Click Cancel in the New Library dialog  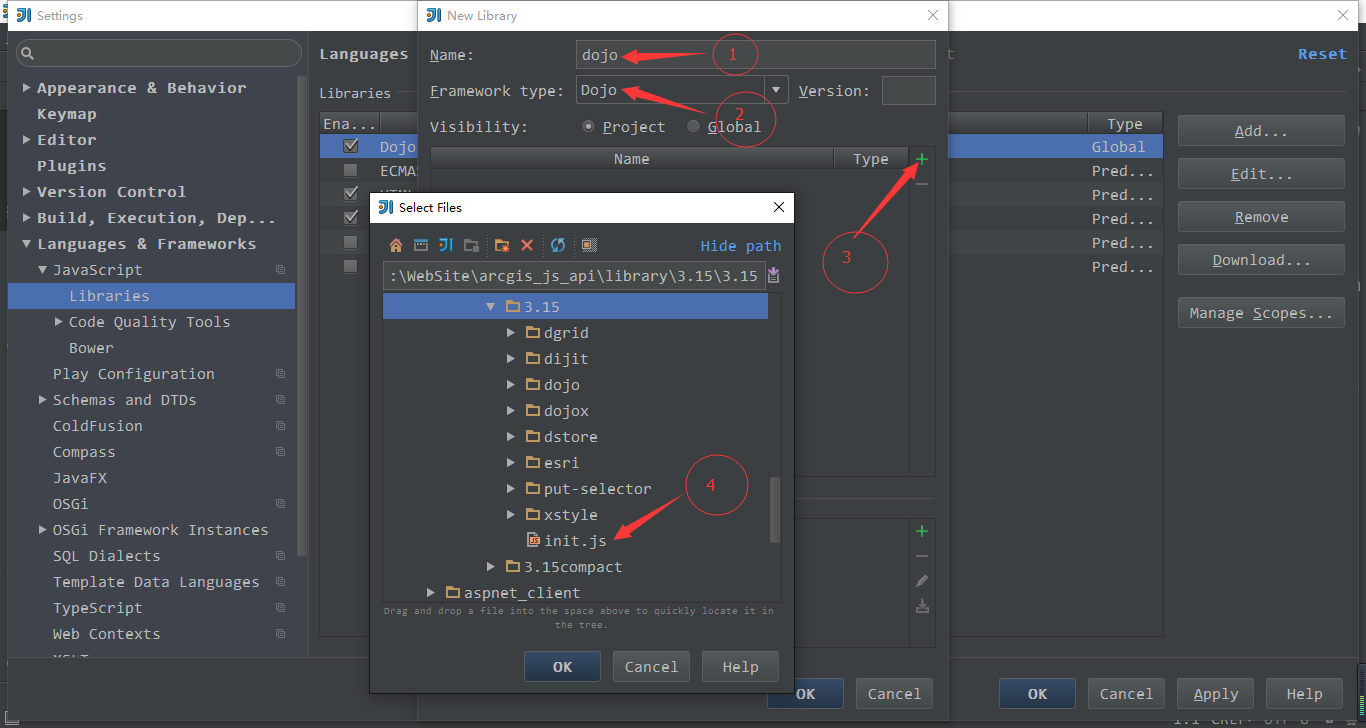point(894,694)
